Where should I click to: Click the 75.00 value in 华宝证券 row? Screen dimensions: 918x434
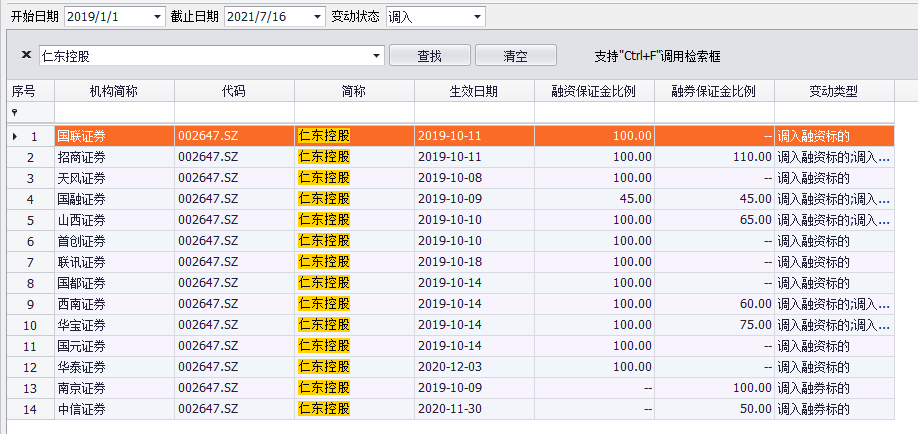coord(755,325)
